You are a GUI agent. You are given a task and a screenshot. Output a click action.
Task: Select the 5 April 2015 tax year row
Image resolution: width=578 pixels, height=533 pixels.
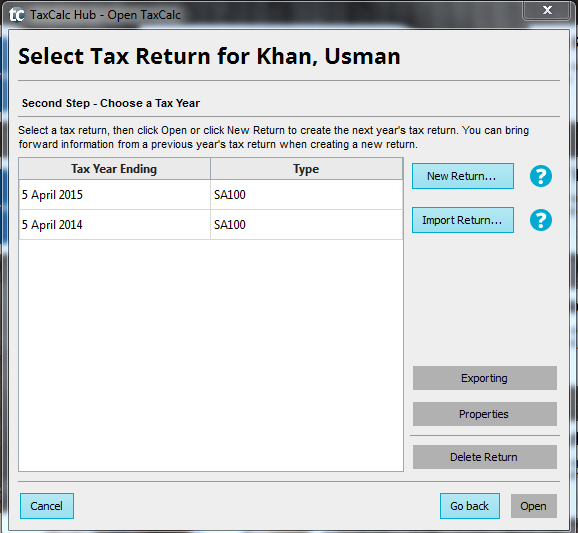pos(210,195)
